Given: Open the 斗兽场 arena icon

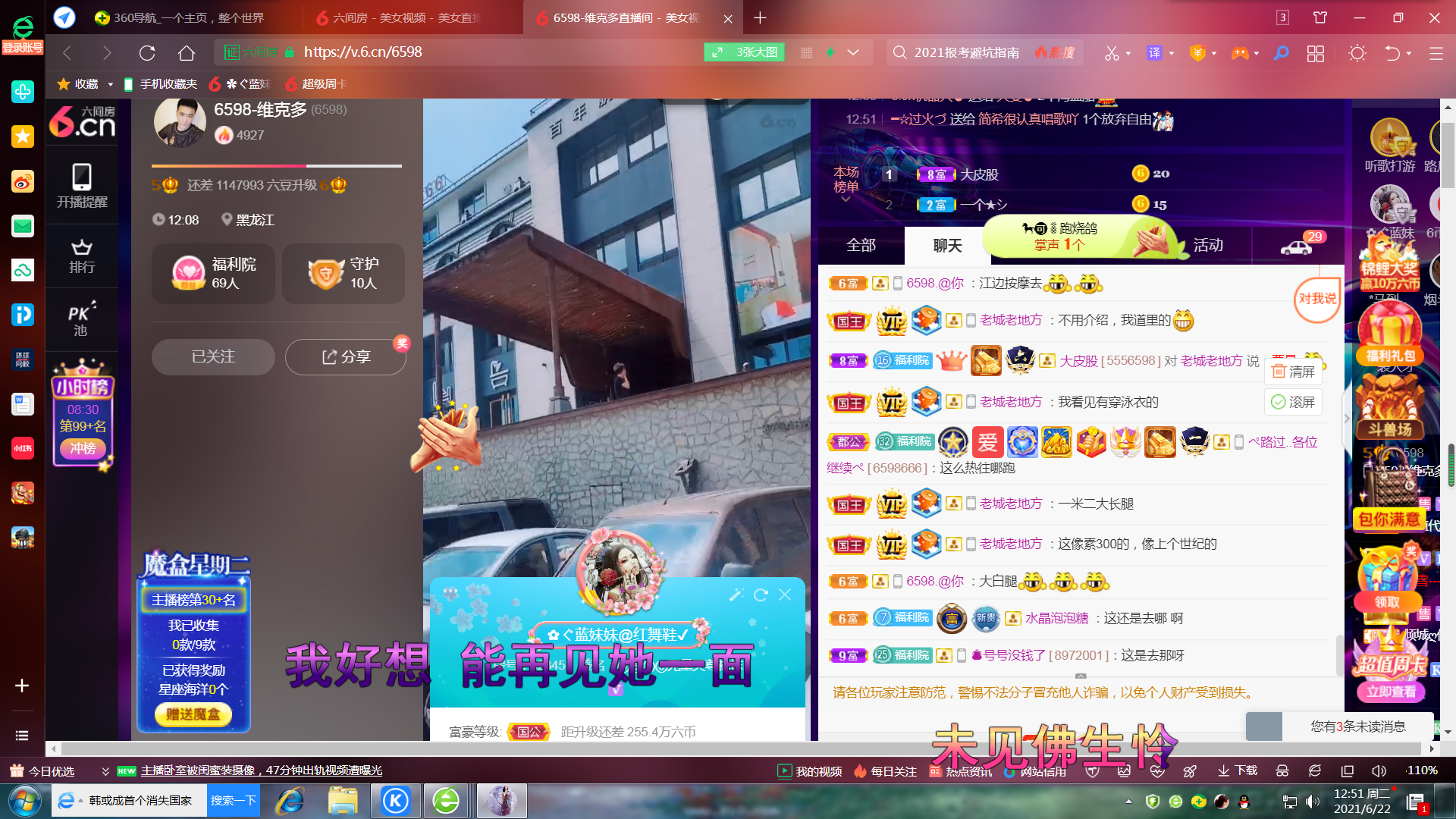Looking at the screenshot, I should click(1389, 406).
